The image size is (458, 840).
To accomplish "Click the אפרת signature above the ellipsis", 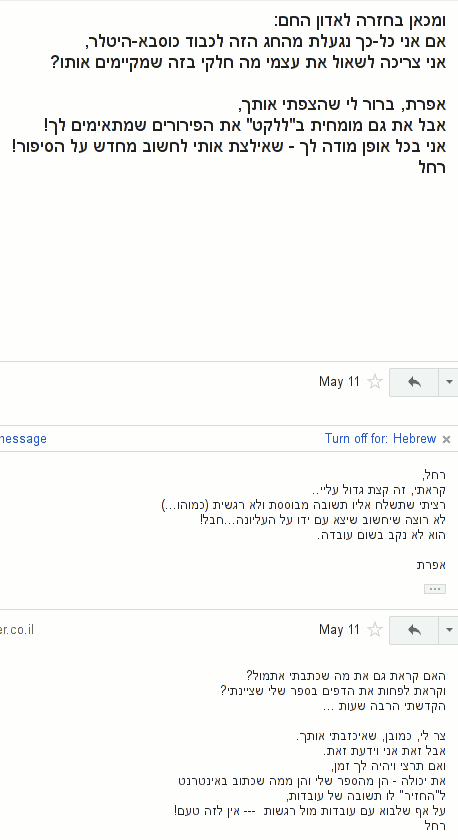I will tap(431, 565).
